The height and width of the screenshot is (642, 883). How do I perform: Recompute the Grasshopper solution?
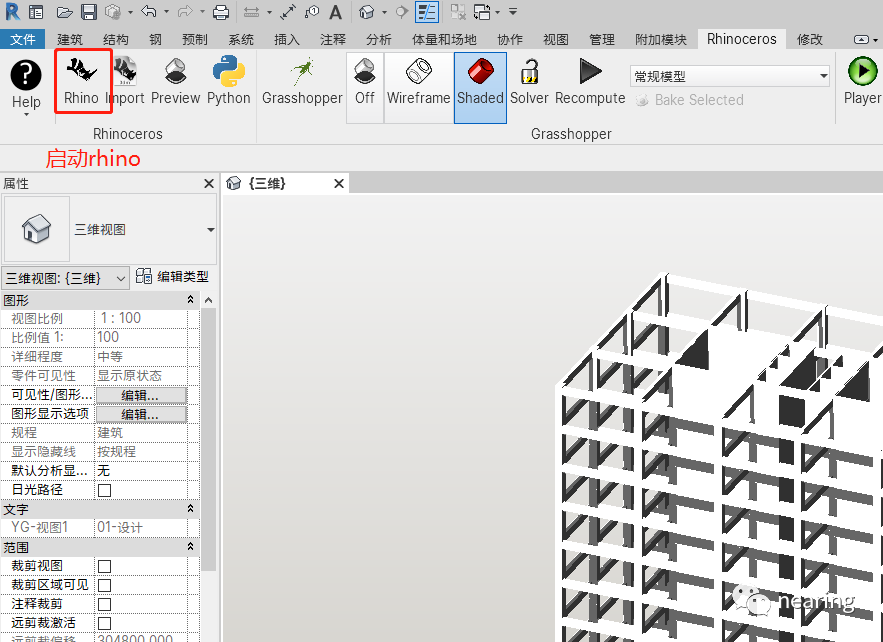click(x=590, y=81)
